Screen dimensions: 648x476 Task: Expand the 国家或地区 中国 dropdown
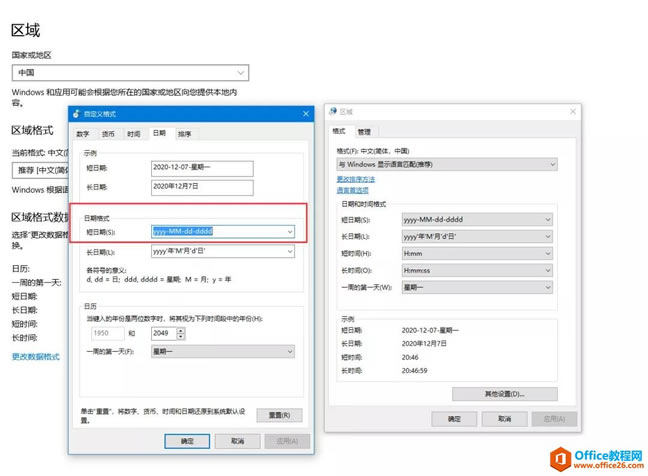(x=130, y=73)
